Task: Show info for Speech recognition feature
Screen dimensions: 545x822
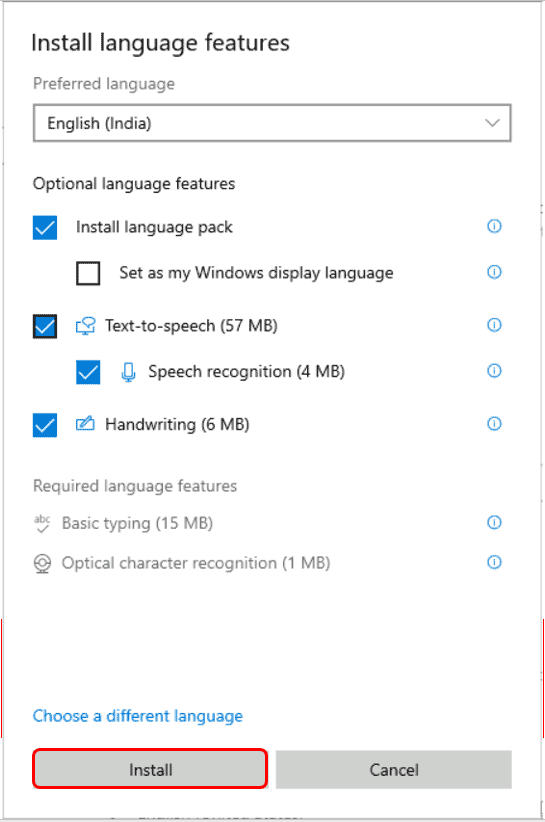Action: [x=494, y=371]
